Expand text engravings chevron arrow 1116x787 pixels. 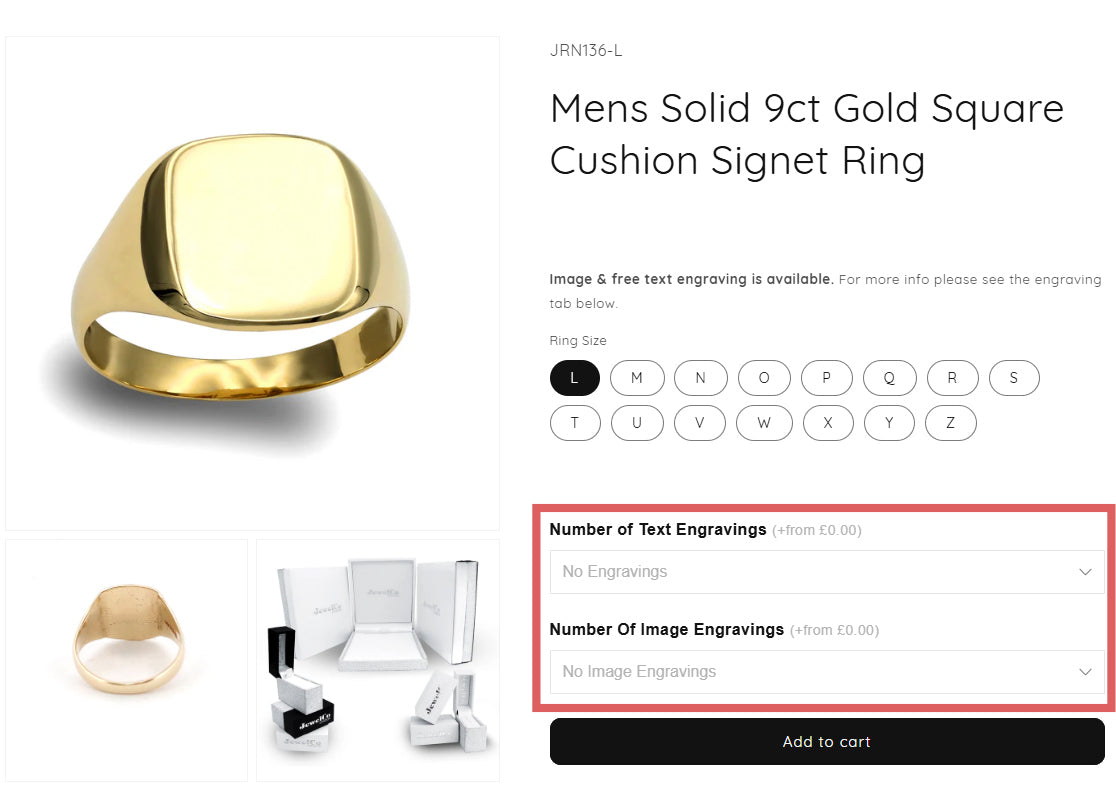click(x=1085, y=572)
